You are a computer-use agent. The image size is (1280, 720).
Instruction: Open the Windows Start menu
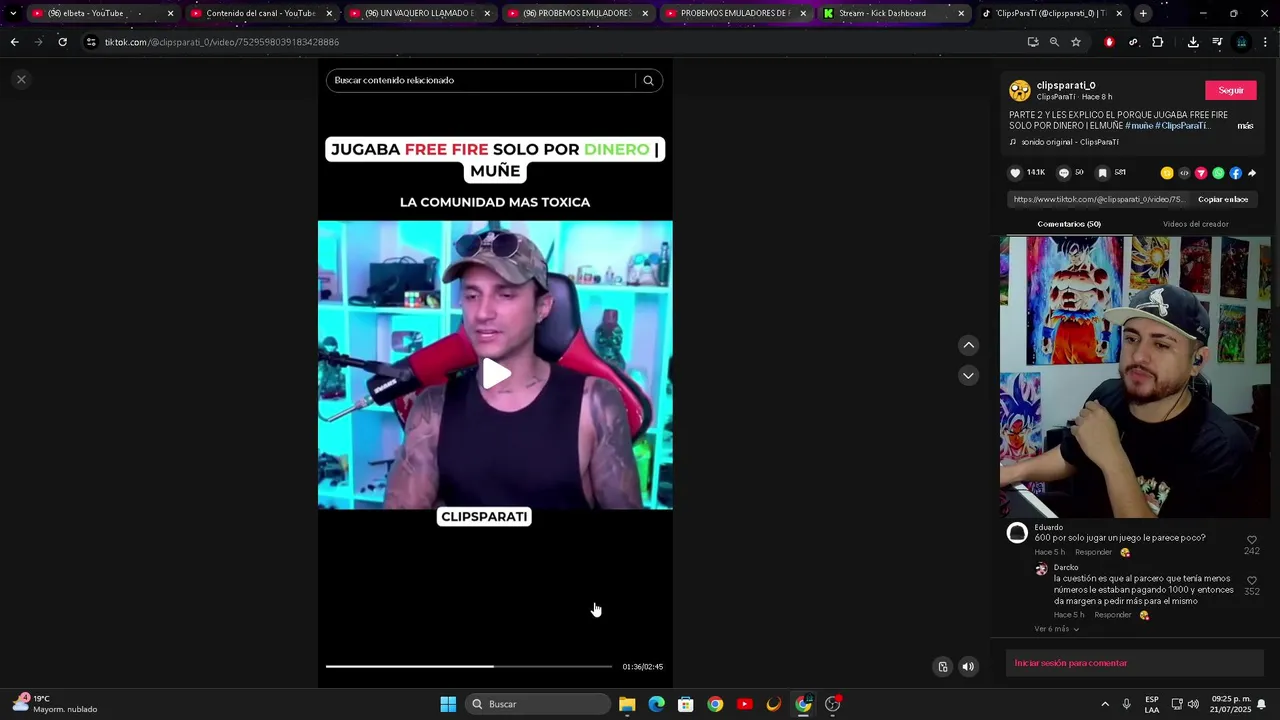(x=448, y=704)
